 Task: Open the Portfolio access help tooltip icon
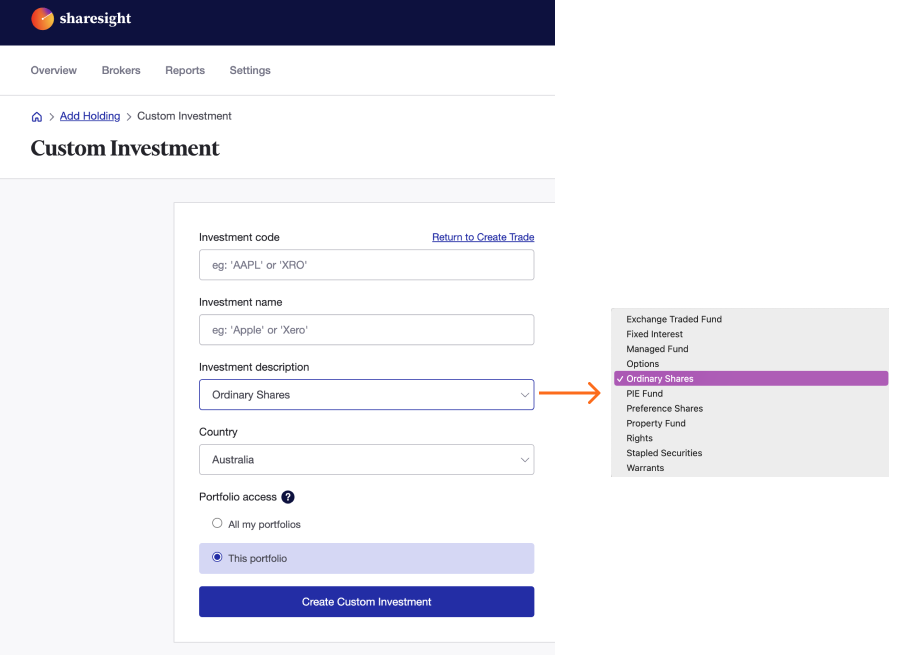288,497
